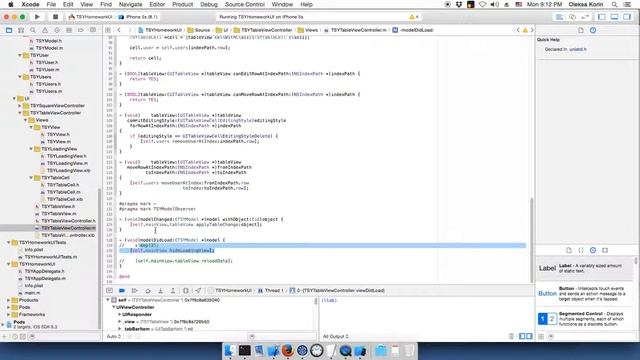Viewport: 640px width, 360px height.
Task: Open the Edit menu
Action: pyautogui.click(x=68, y=4)
